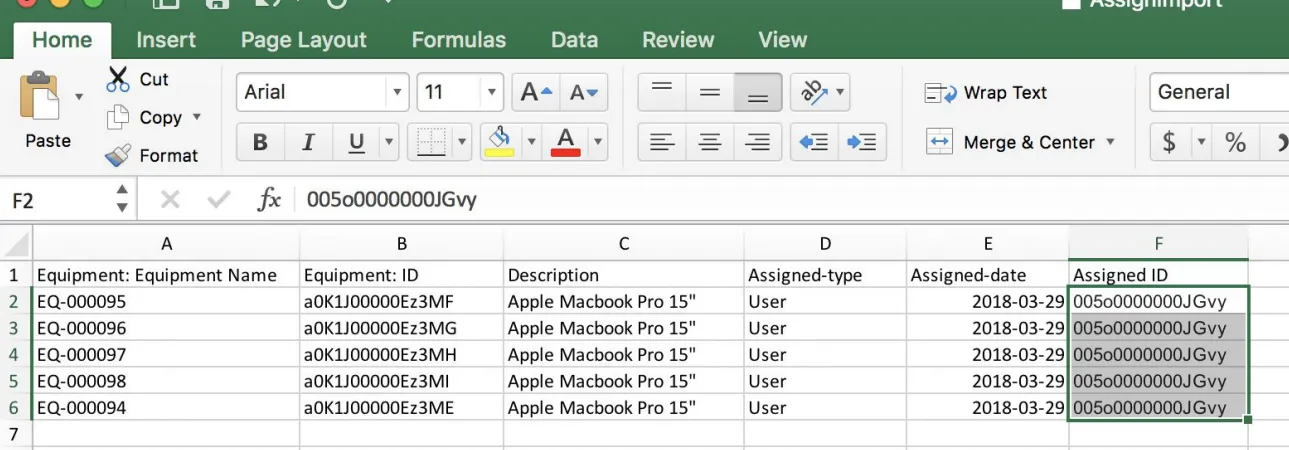Toggle Bottom Align vertical alignment
This screenshot has height=450, width=1289.
758,92
